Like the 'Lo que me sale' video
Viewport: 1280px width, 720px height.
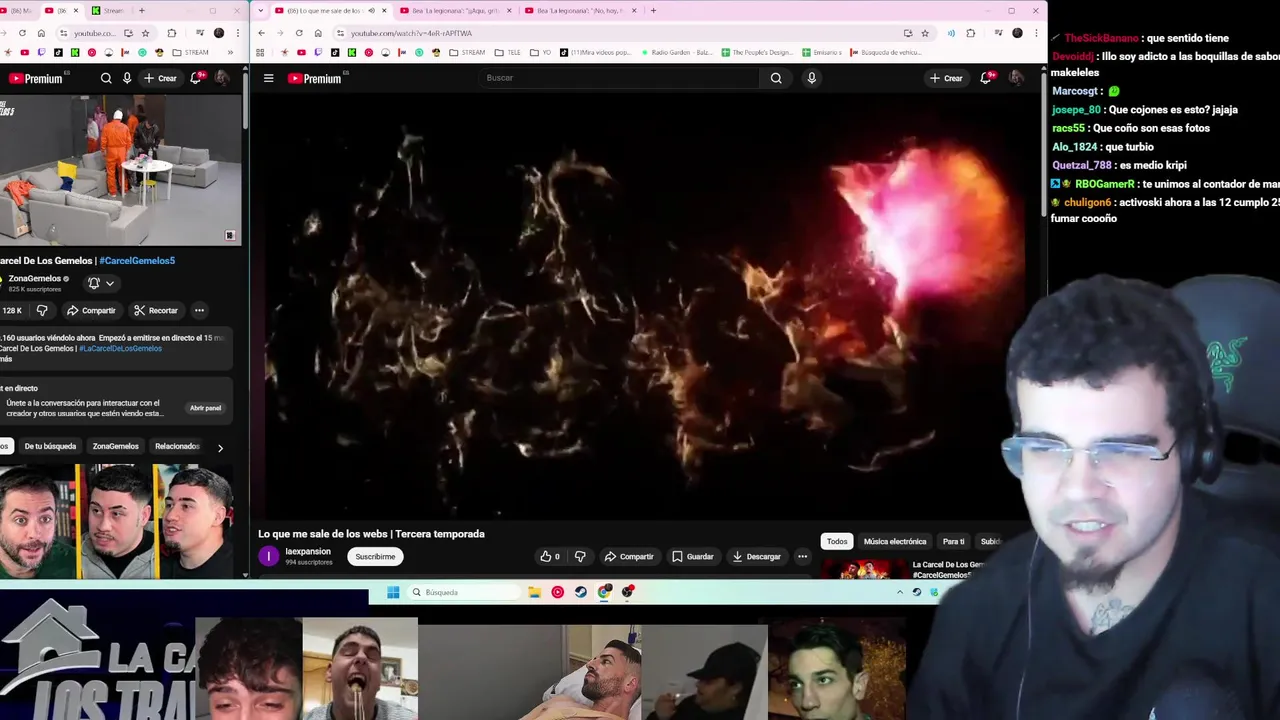click(x=549, y=557)
